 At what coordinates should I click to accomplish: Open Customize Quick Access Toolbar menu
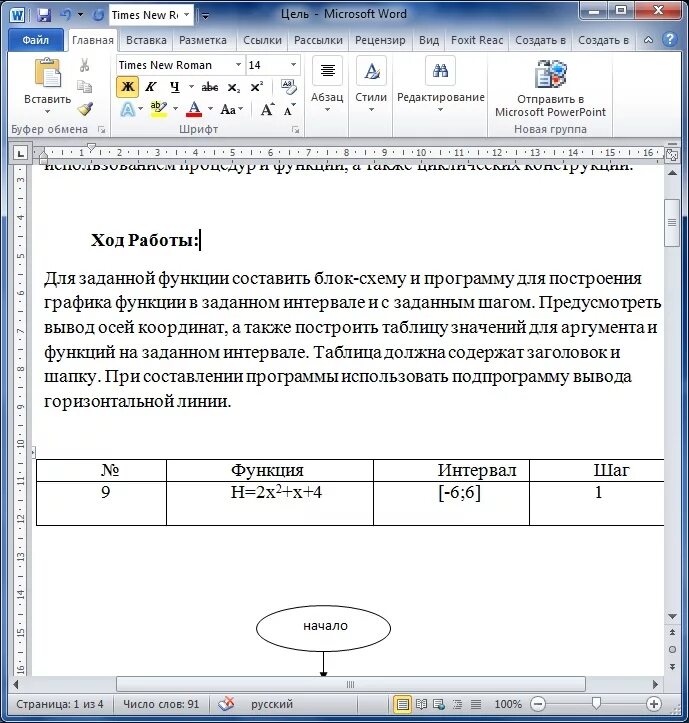tap(205, 16)
